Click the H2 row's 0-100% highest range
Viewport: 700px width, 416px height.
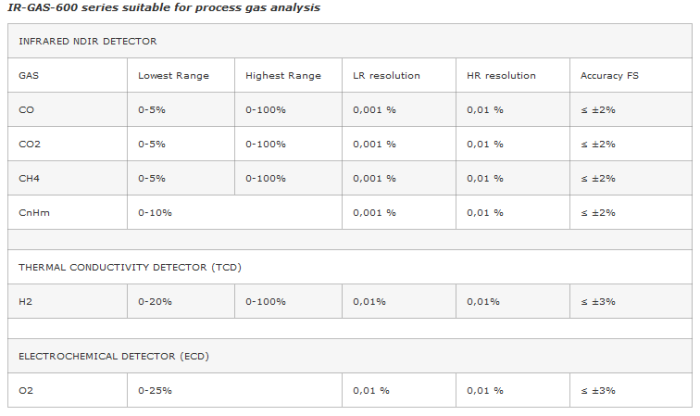[266, 301]
